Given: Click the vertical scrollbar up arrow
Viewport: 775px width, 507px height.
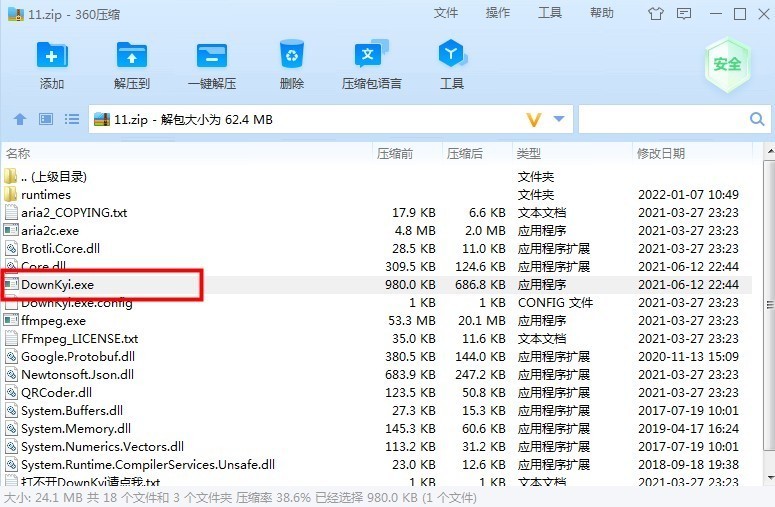Looking at the screenshot, I should (769, 150).
